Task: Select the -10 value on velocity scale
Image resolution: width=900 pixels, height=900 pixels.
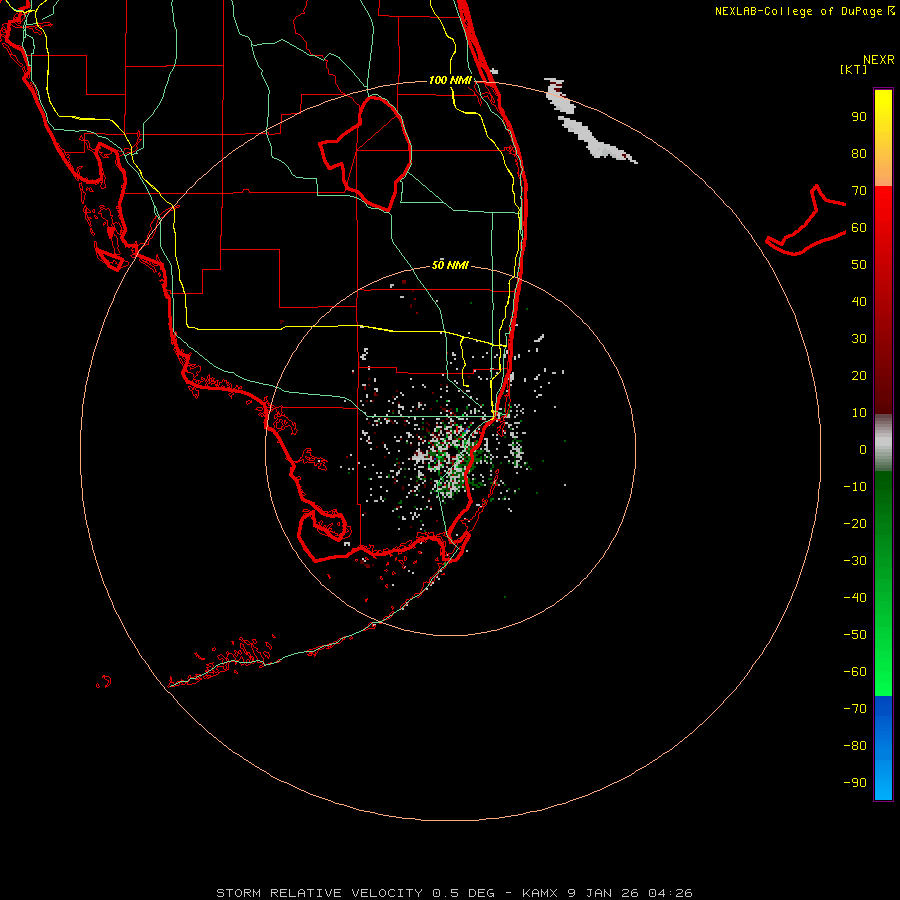Action: tap(855, 487)
